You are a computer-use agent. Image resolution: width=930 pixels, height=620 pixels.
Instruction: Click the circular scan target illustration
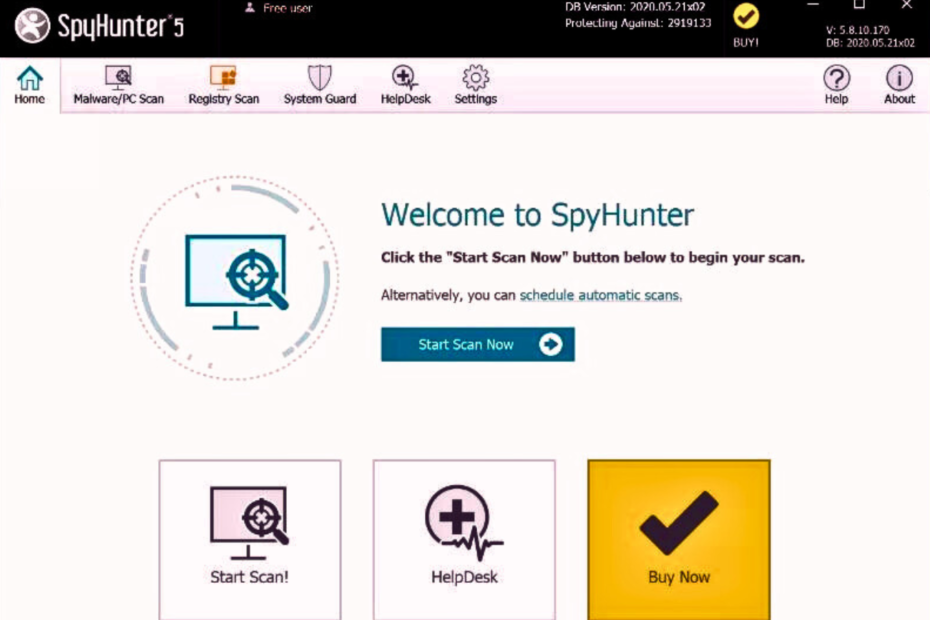pyautogui.click(x=235, y=278)
